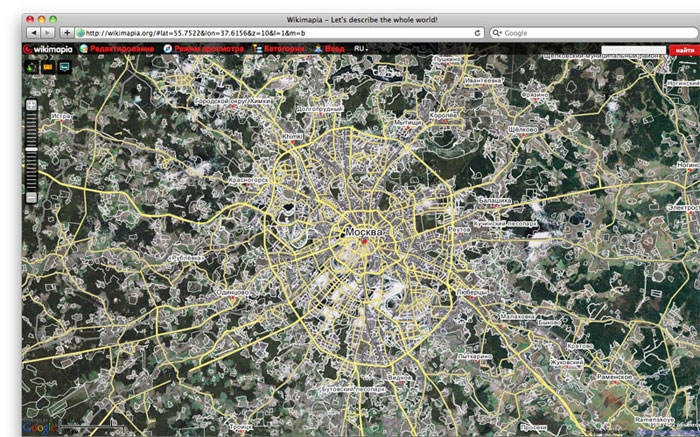The height and width of the screenshot is (437, 700).
Task: Zoom in with the plus button
Action: coord(31,104)
